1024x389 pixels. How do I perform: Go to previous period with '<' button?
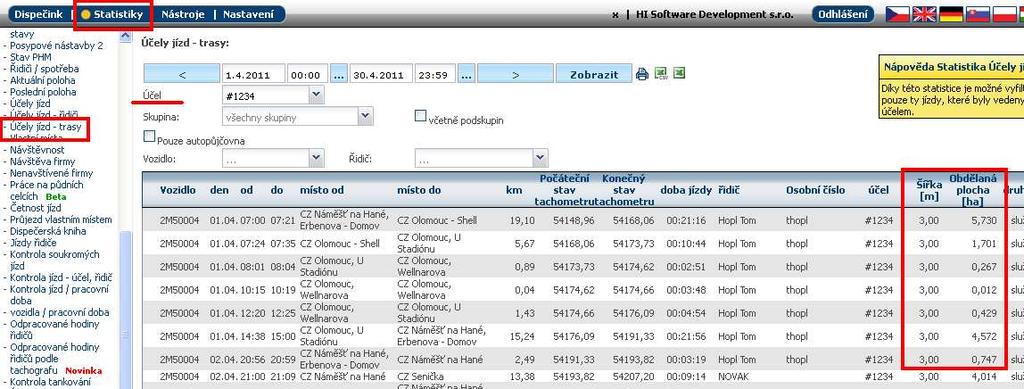182,74
